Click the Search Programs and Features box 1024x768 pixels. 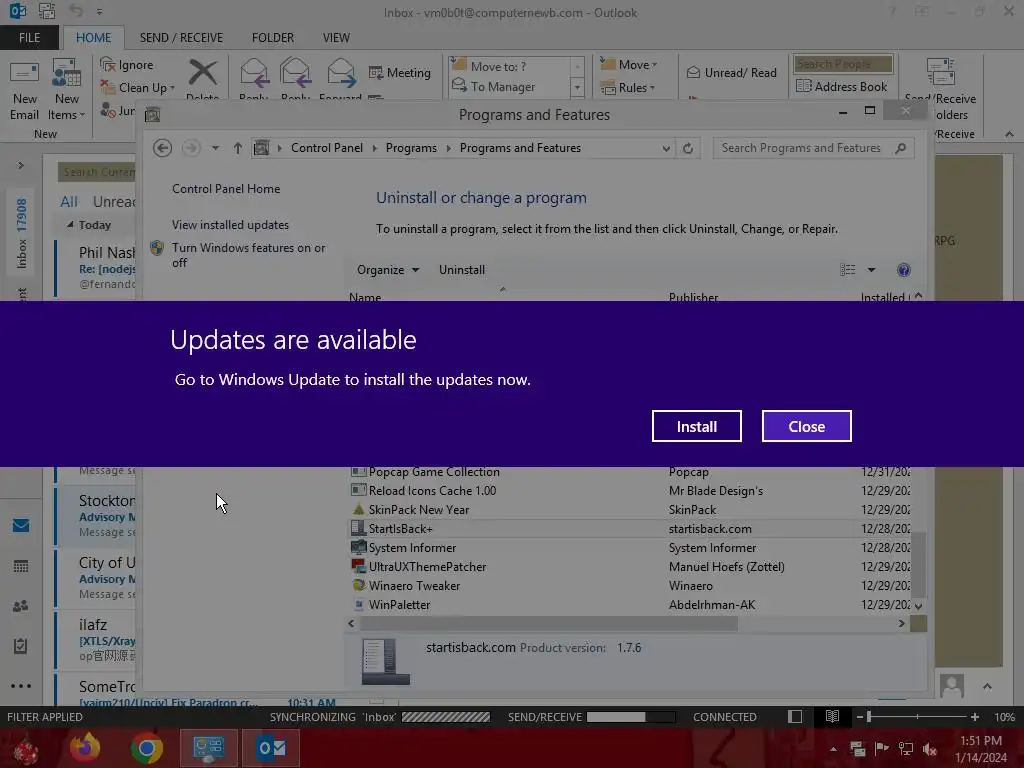813,148
